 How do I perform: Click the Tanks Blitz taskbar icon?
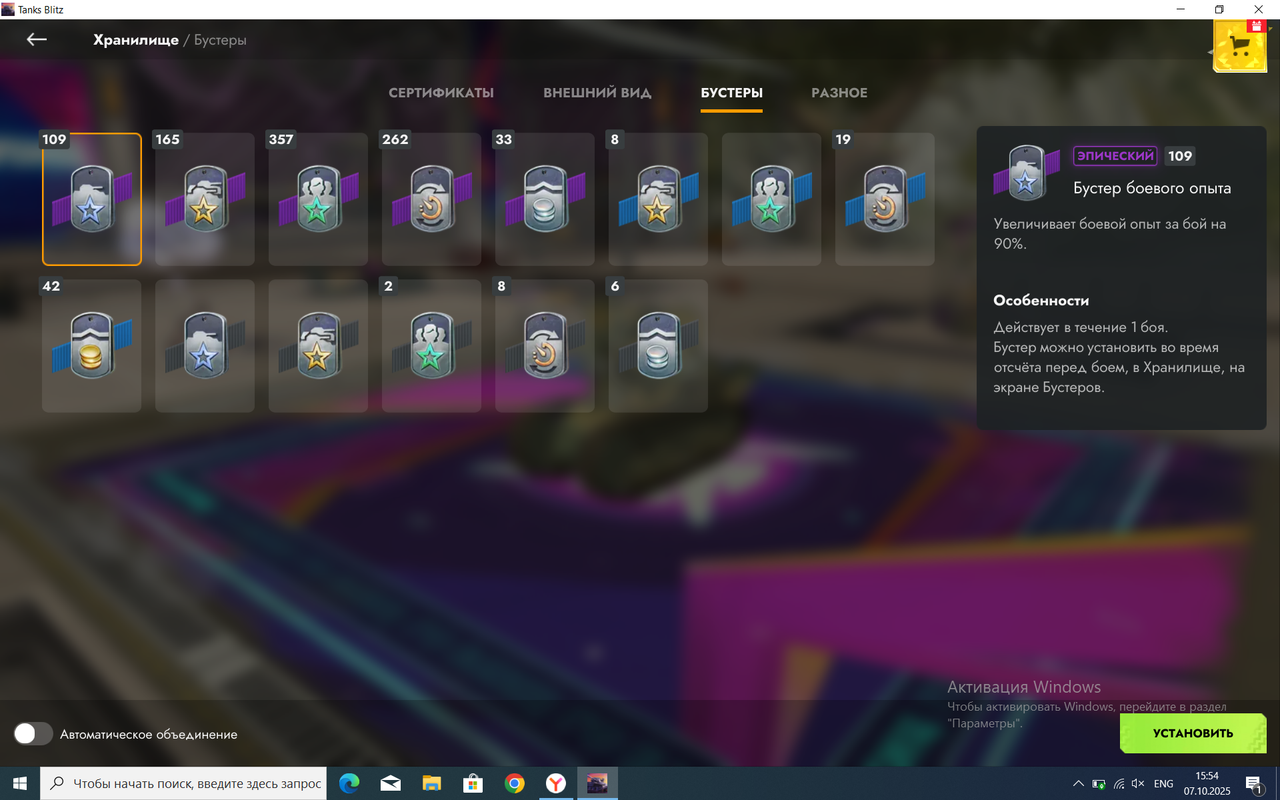pyautogui.click(x=597, y=784)
